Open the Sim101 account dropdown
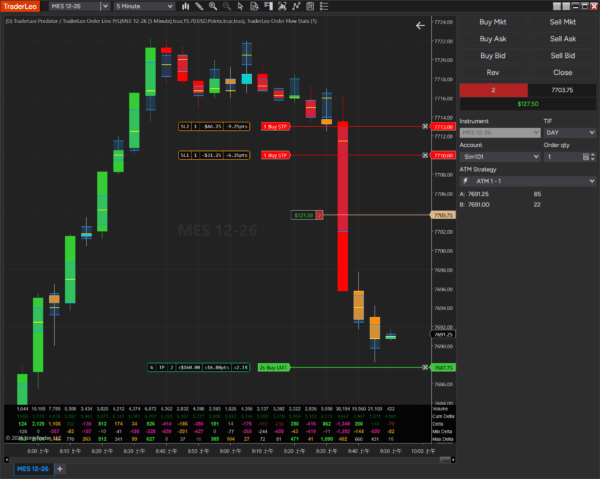The width and height of the screenshot is (600, 479). click(500, 156)
